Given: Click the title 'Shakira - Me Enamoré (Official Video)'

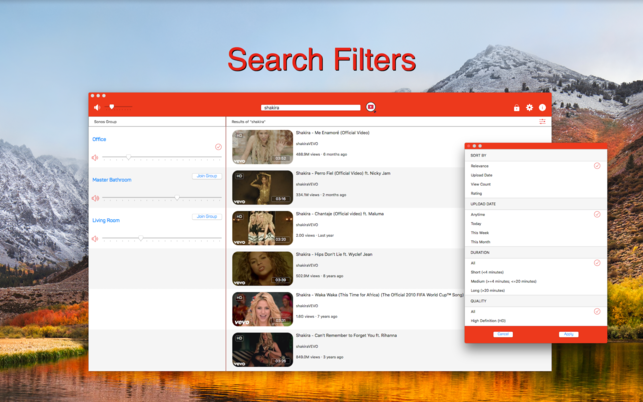Looking at the screenshot, I should click(333, 133).
